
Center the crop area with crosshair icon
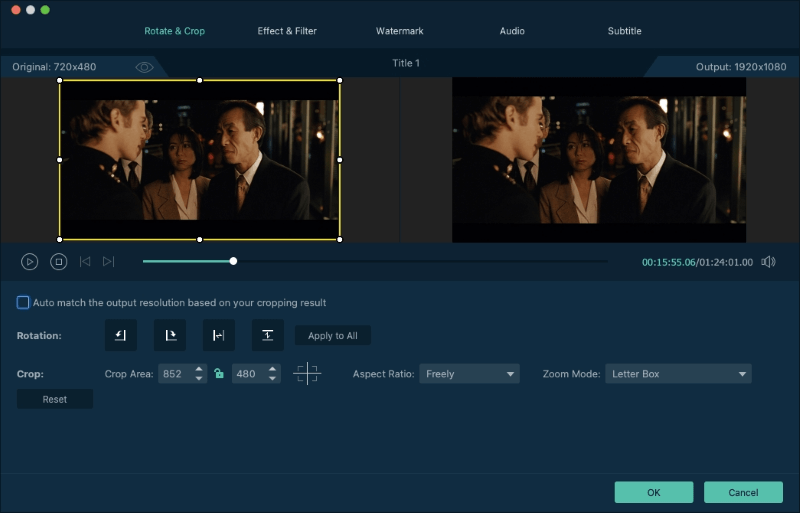point(307,374)
